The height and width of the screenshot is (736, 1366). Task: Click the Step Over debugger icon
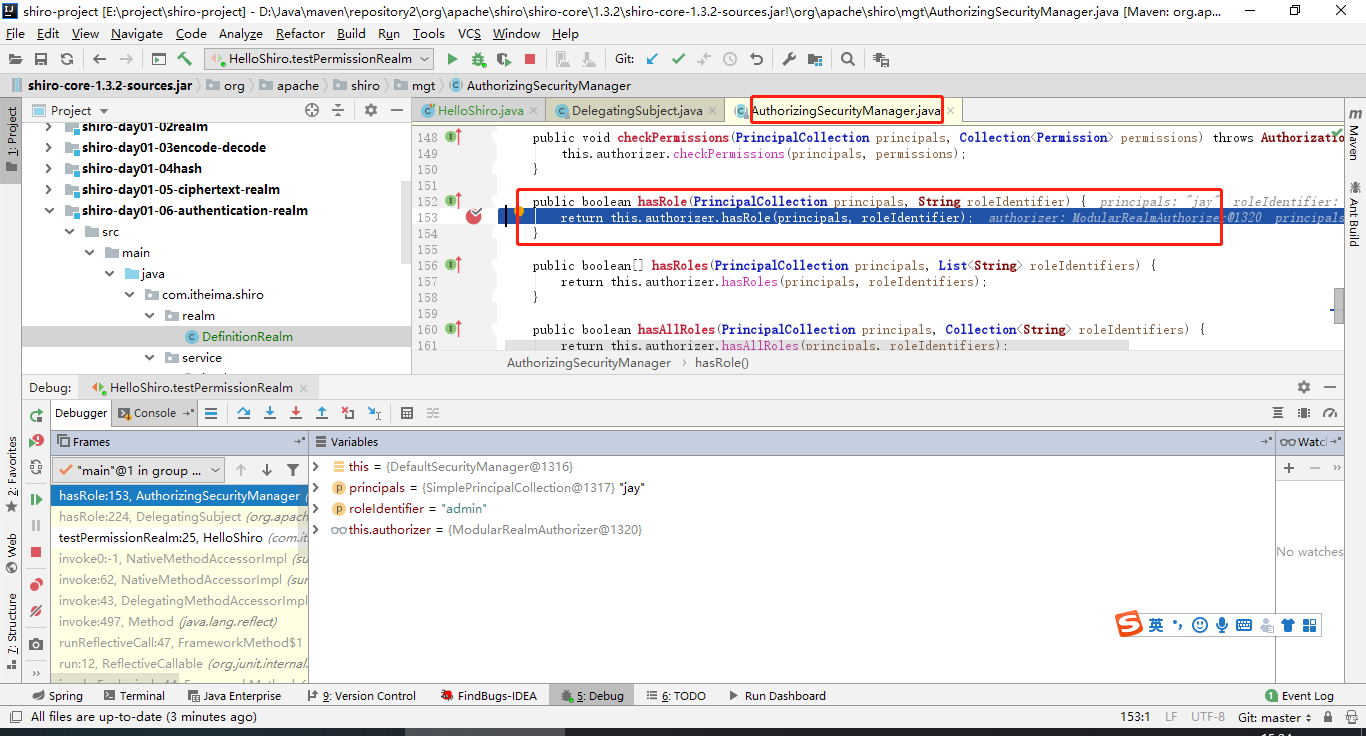point(244,413)
